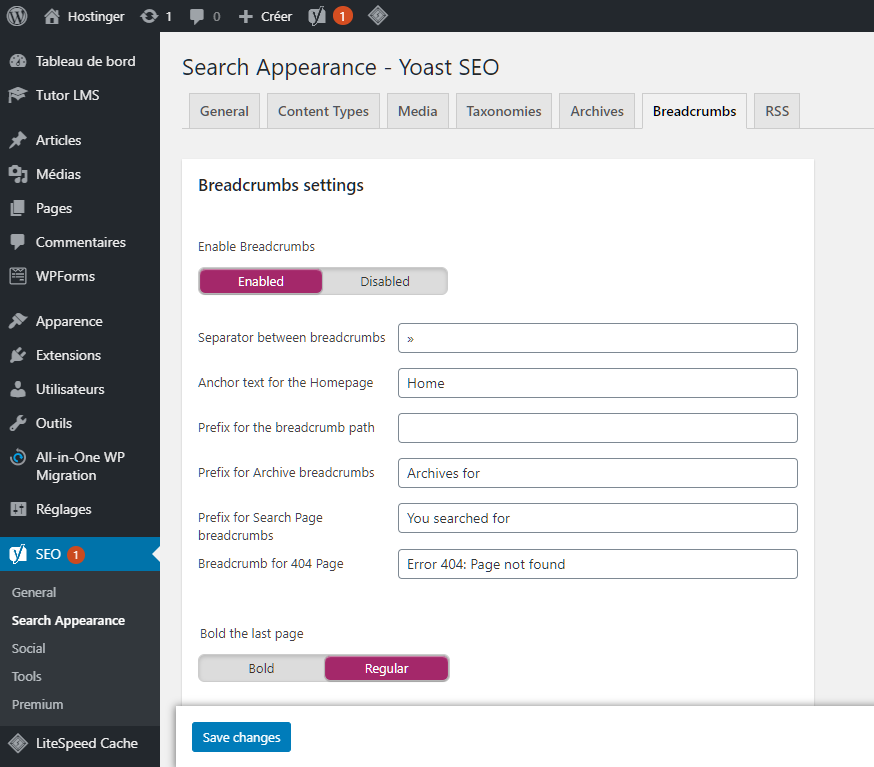View comments via the speech bubble icon

(x=201, y=15)
